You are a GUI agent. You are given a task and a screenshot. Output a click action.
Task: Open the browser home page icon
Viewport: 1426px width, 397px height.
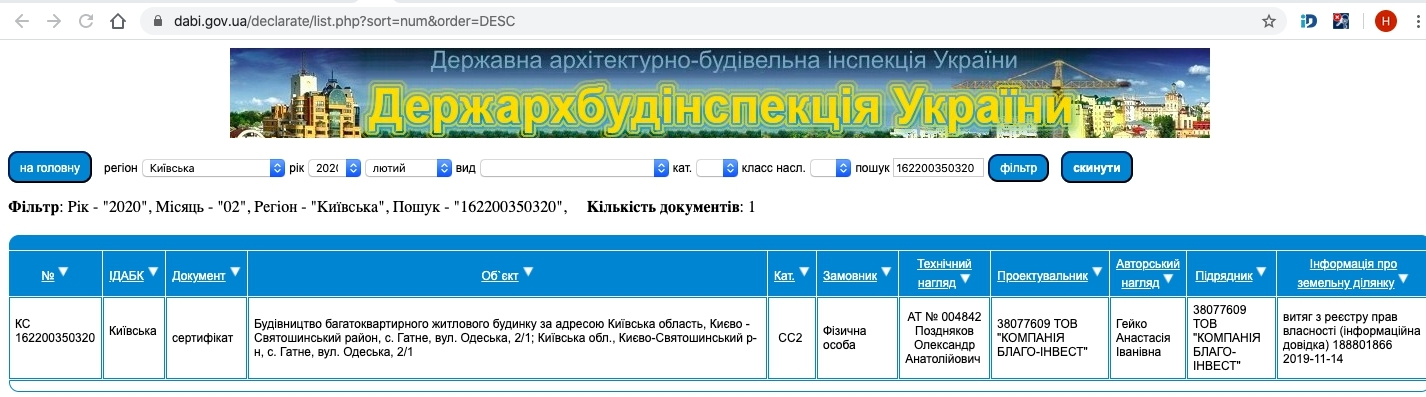point(118,21)
